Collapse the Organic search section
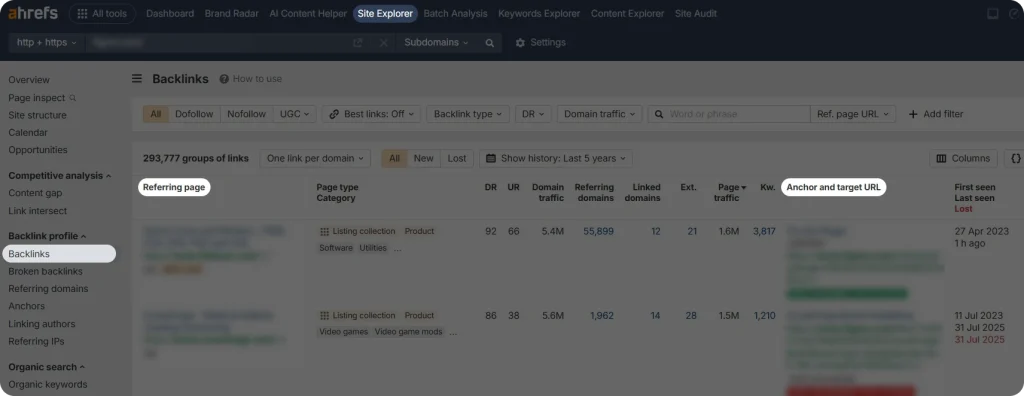 pyautogui.click(x=47, y=367)
